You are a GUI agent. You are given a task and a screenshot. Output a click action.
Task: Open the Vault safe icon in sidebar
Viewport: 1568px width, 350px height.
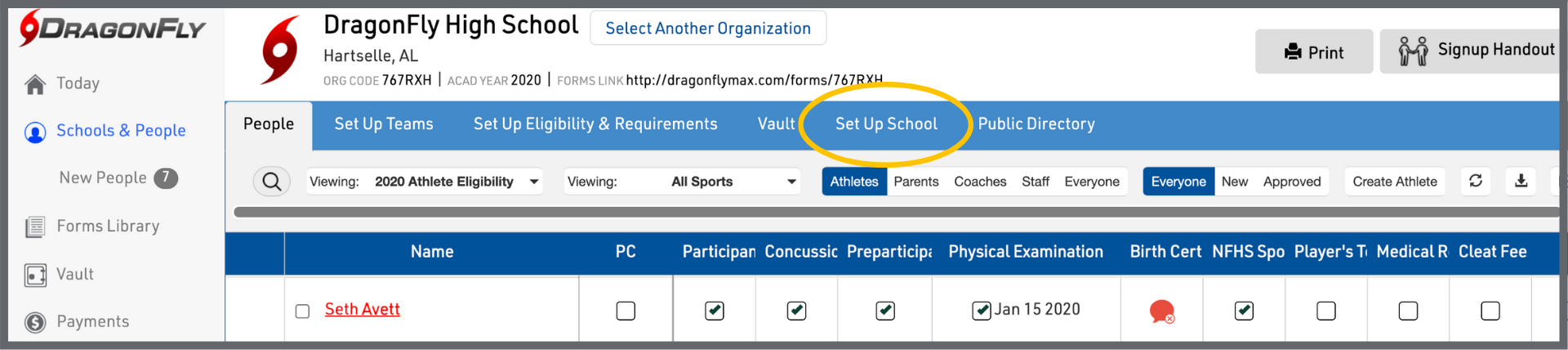point(35,275)
